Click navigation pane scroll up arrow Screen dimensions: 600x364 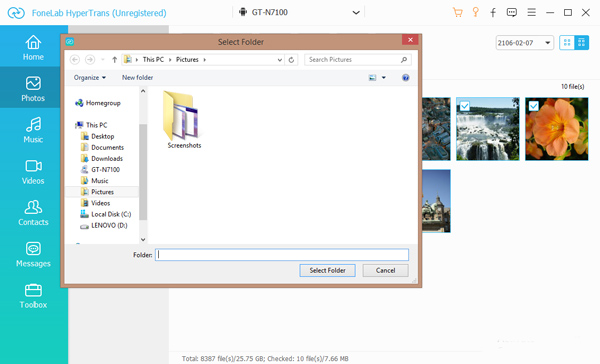click(x=143, y=91)
